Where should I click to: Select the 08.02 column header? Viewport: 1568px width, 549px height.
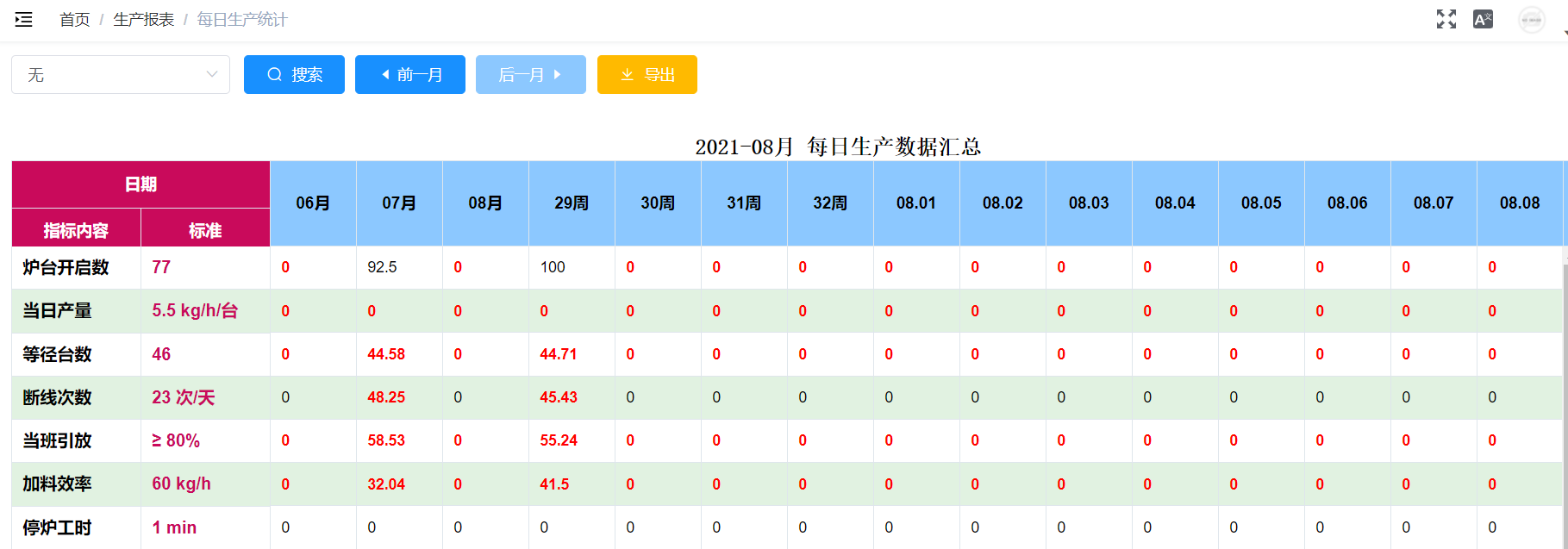click(1003, 203)
